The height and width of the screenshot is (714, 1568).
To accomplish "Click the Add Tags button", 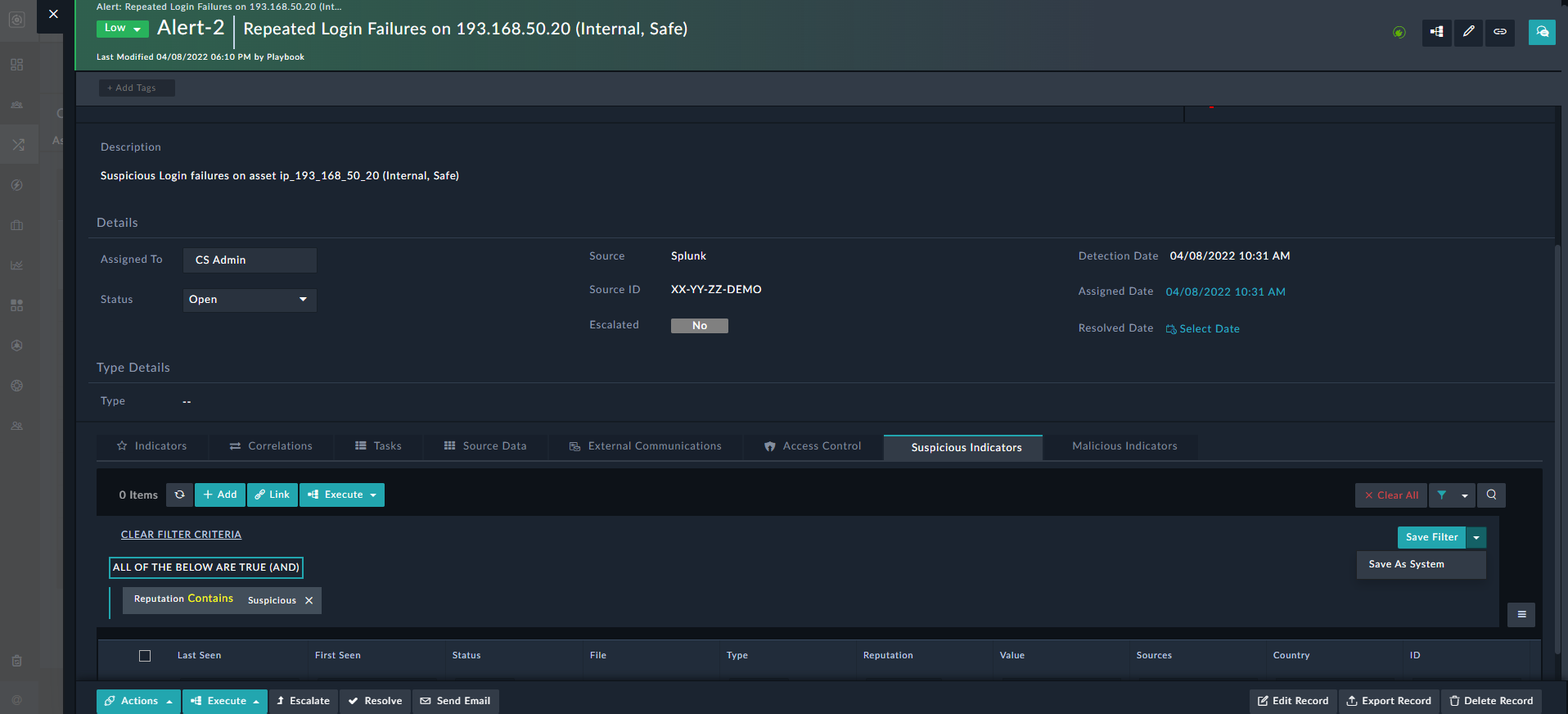I will coord(137,88).
